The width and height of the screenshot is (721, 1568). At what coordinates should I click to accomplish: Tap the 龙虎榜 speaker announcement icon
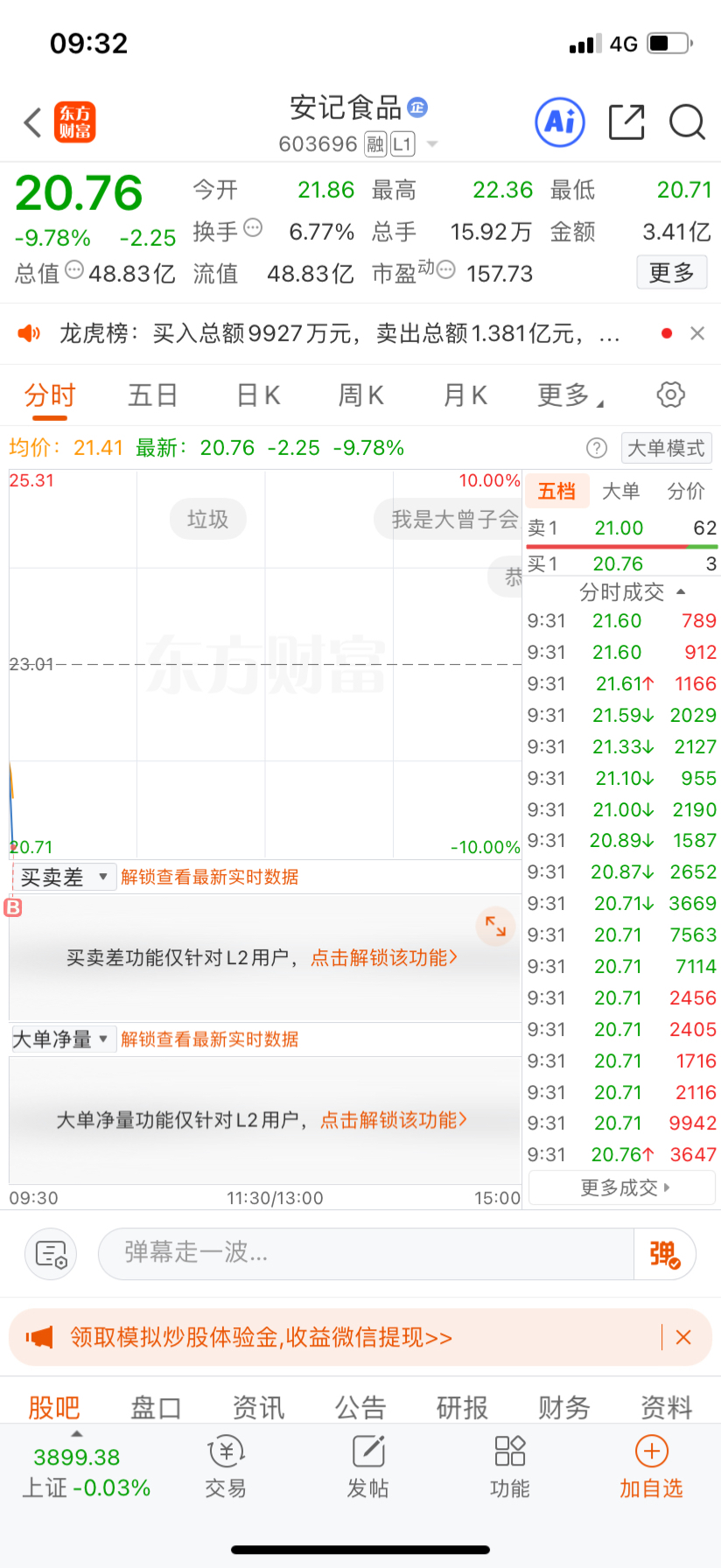(30, 333)
